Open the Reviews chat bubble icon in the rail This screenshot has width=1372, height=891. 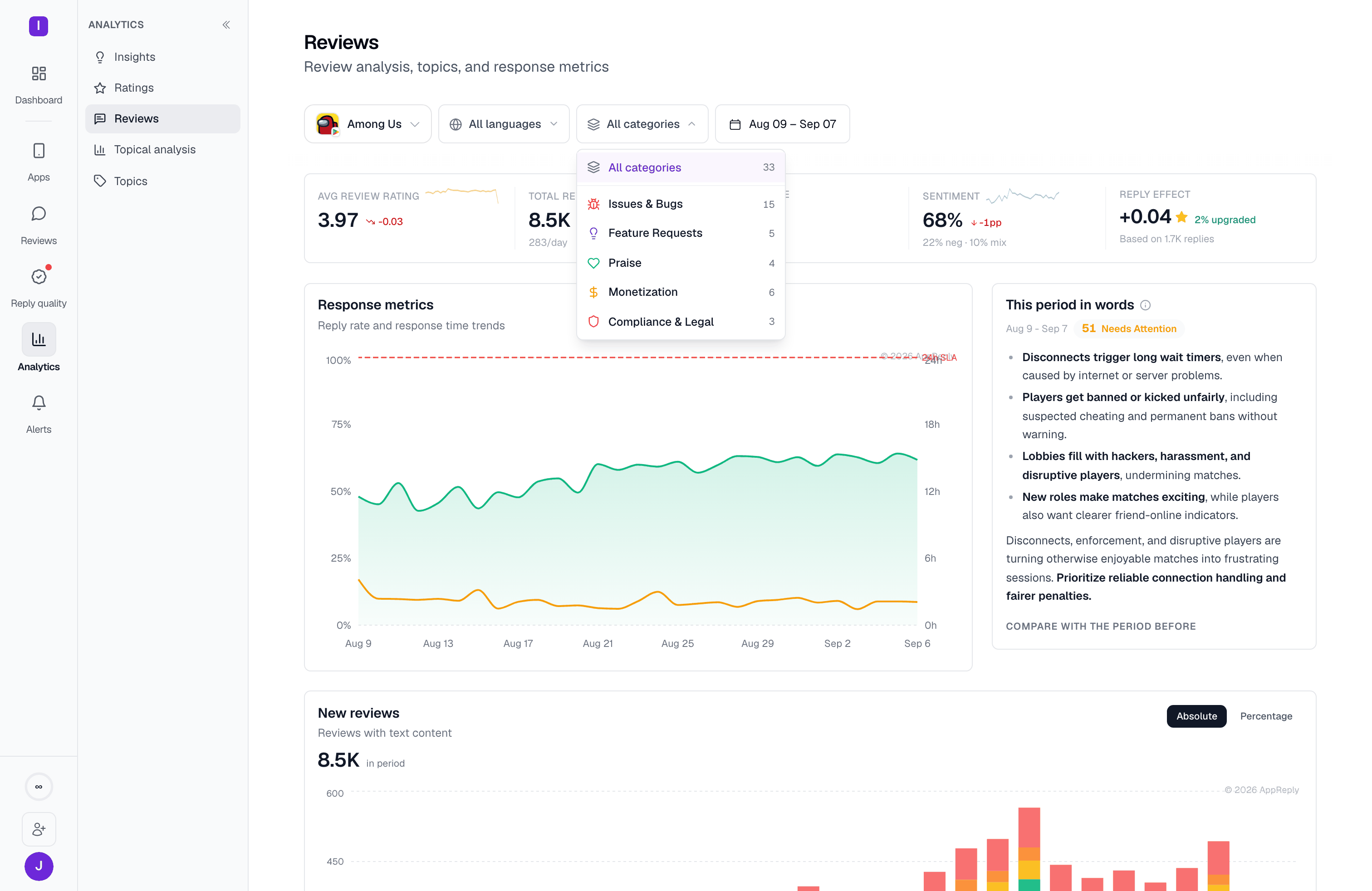point(39,214)
